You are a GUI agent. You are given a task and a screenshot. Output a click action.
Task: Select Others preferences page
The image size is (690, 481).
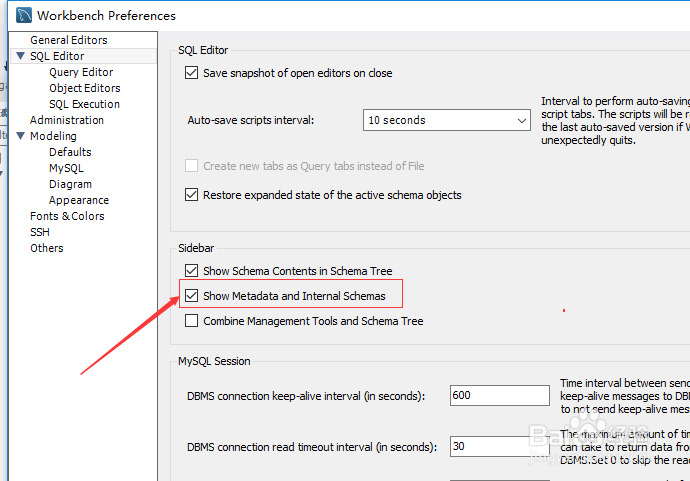tap(47, 248)
